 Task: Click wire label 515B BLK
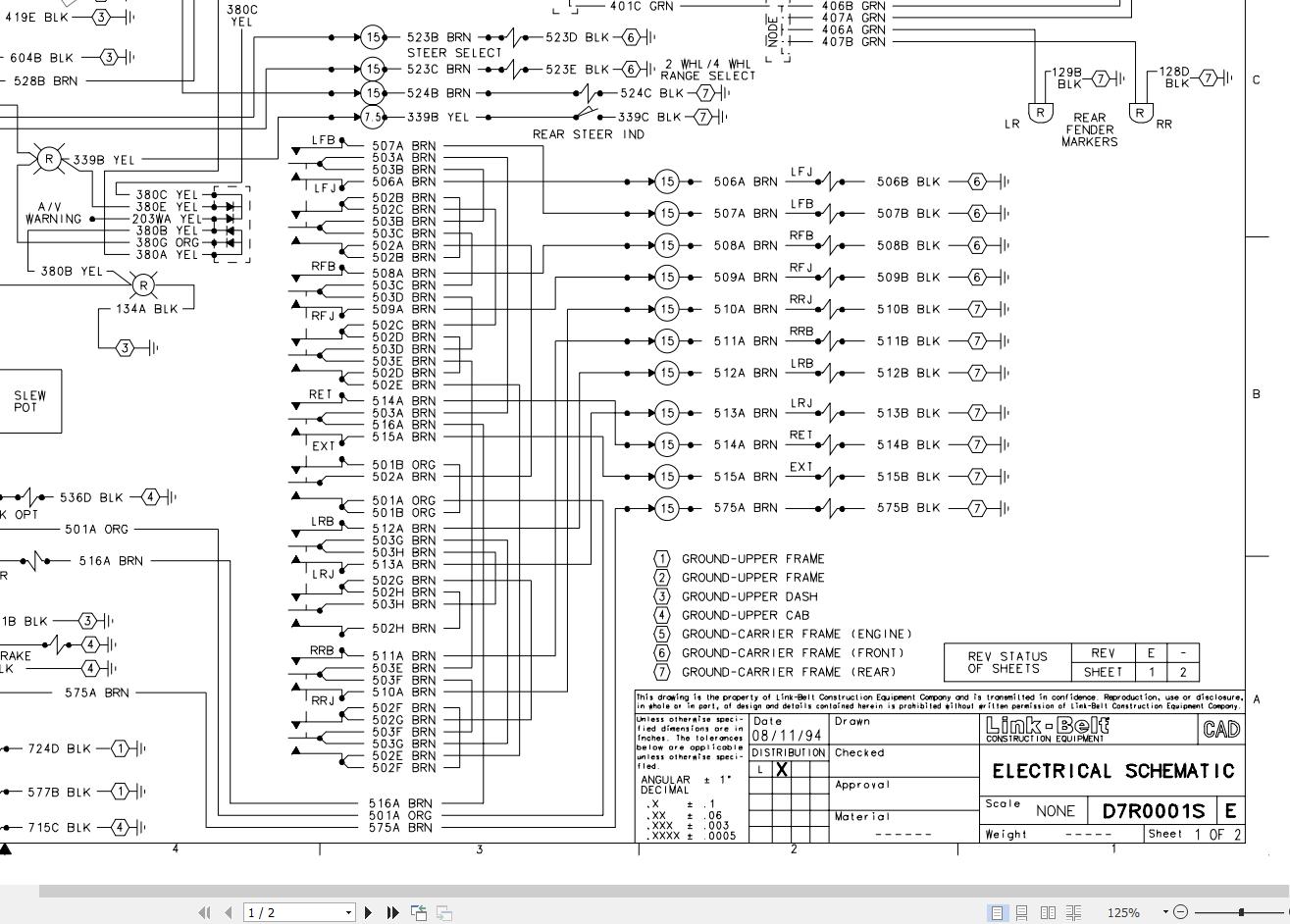click(x=908, y=477)
